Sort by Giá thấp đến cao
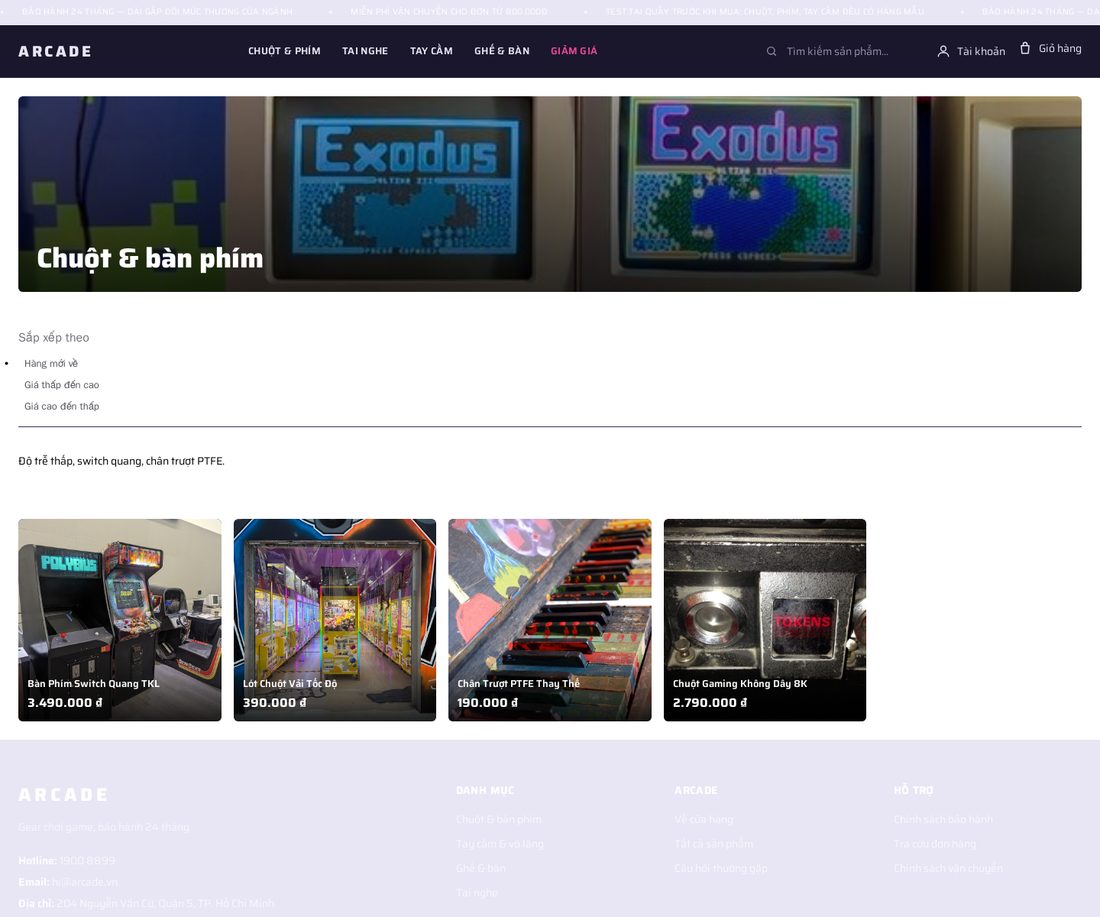 62,384
